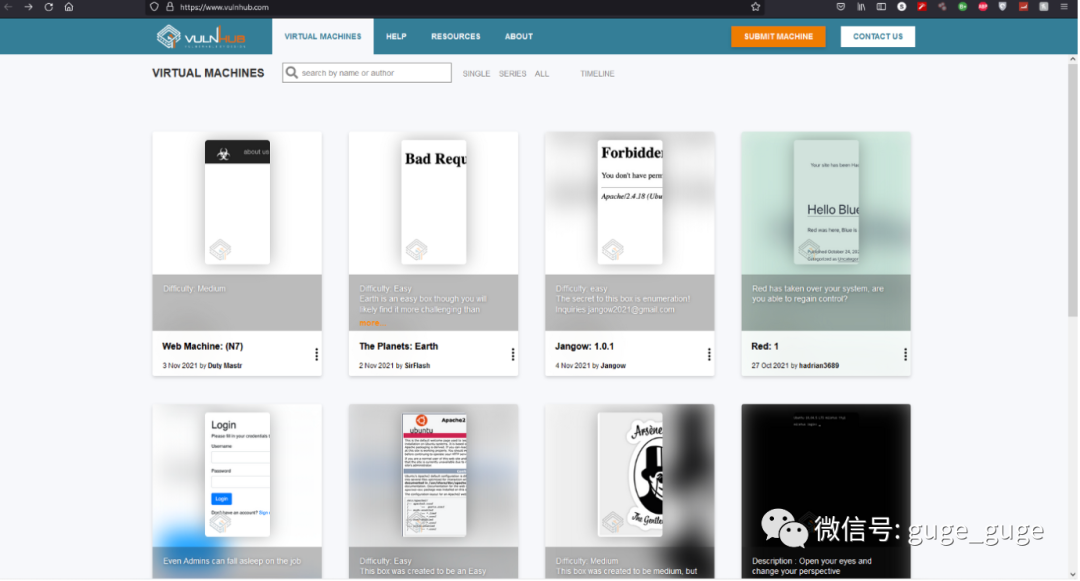View author Duty Mastr's profile
Image resolution: width=1080 pixels, height=581 pixels.
(225, 366)
